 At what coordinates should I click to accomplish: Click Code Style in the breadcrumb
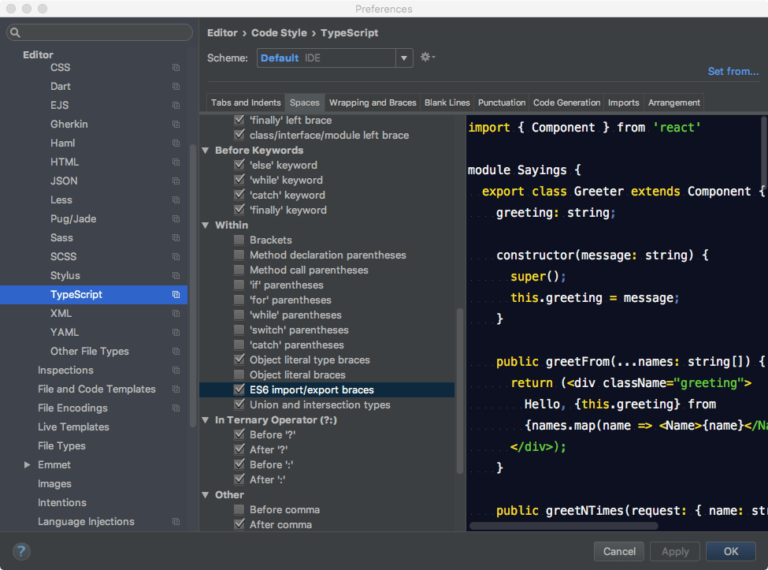(x=279, y=33)
